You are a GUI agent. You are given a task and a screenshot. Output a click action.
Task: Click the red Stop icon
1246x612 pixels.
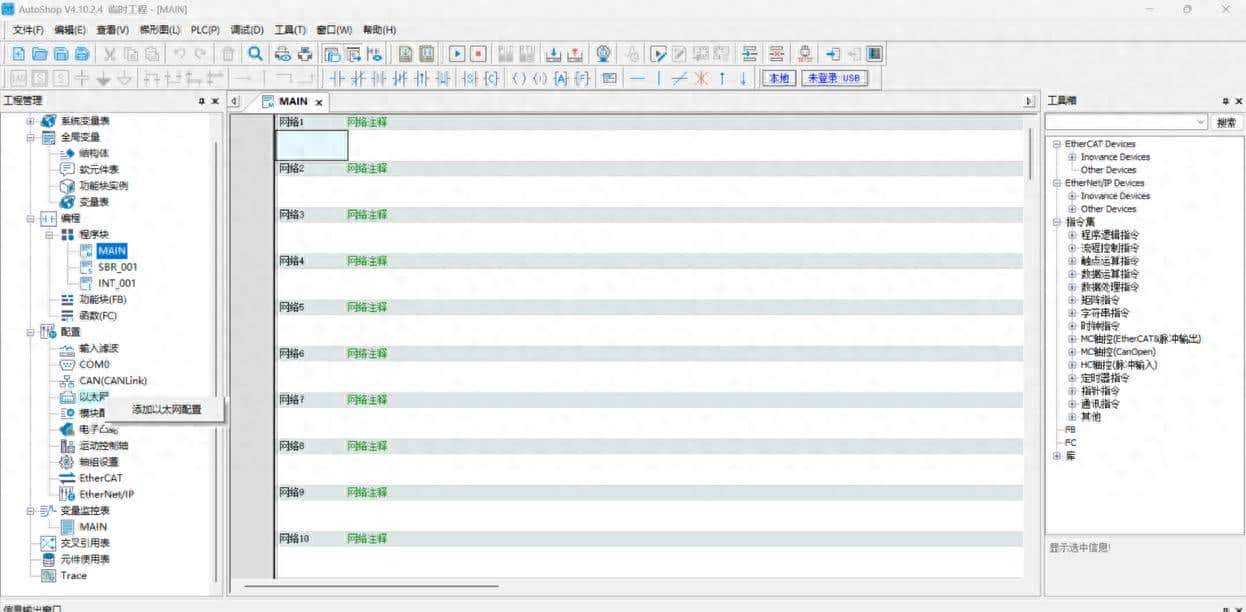click(478, 54)
